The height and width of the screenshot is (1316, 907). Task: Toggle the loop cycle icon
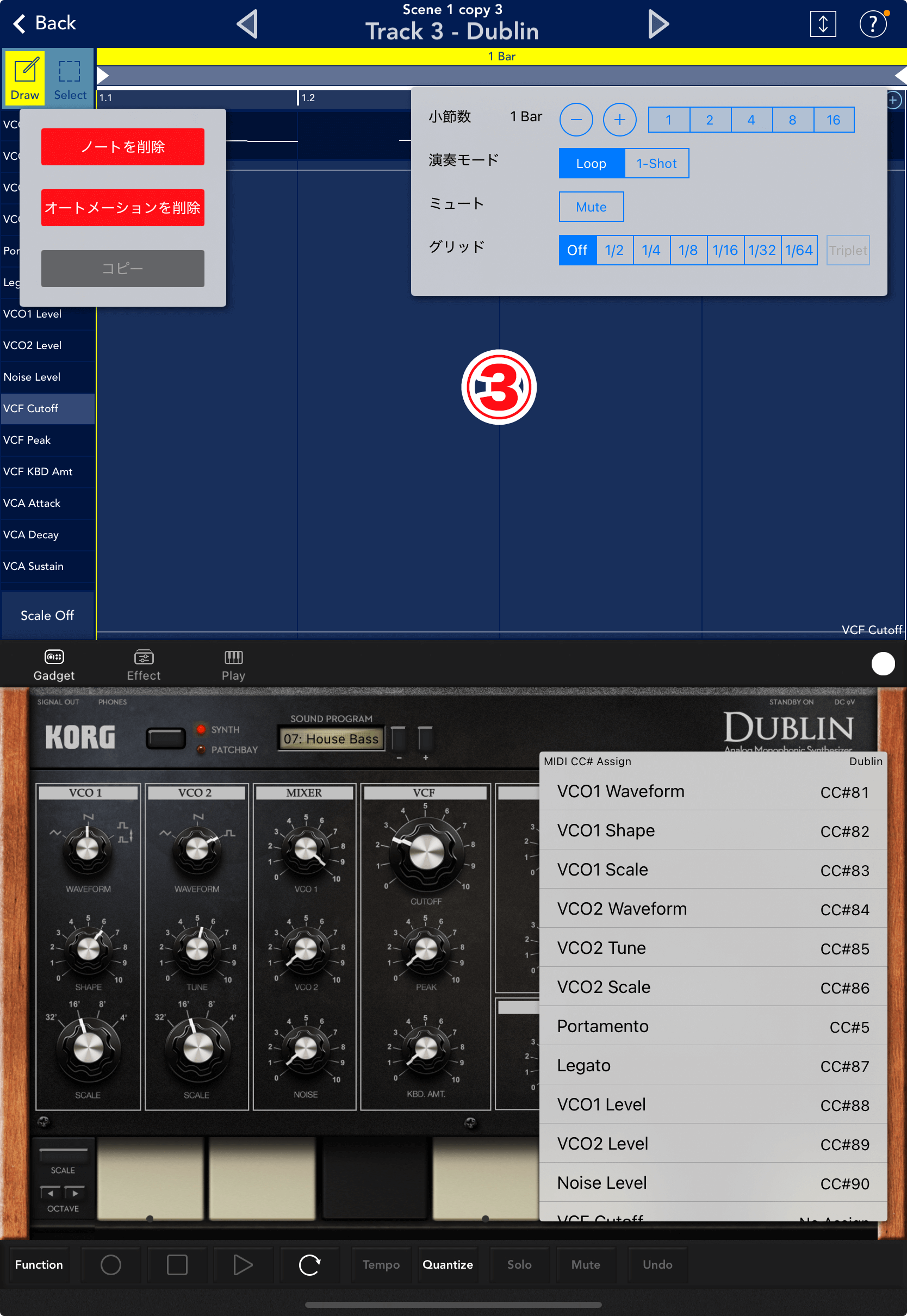pyautogui.click(x=310, y=1264)
